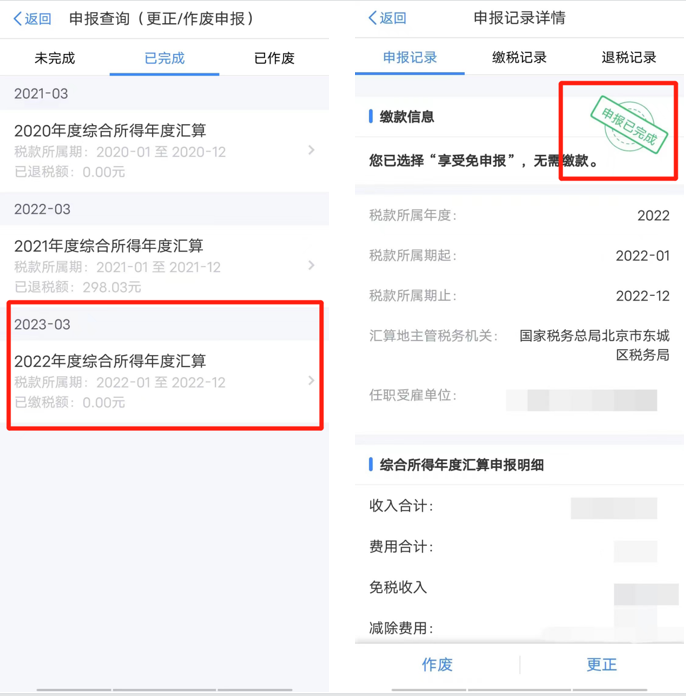Screen dimensions: 686x696
Task: Switch to the 缴税记录 tab
Action: coord(519,57)
